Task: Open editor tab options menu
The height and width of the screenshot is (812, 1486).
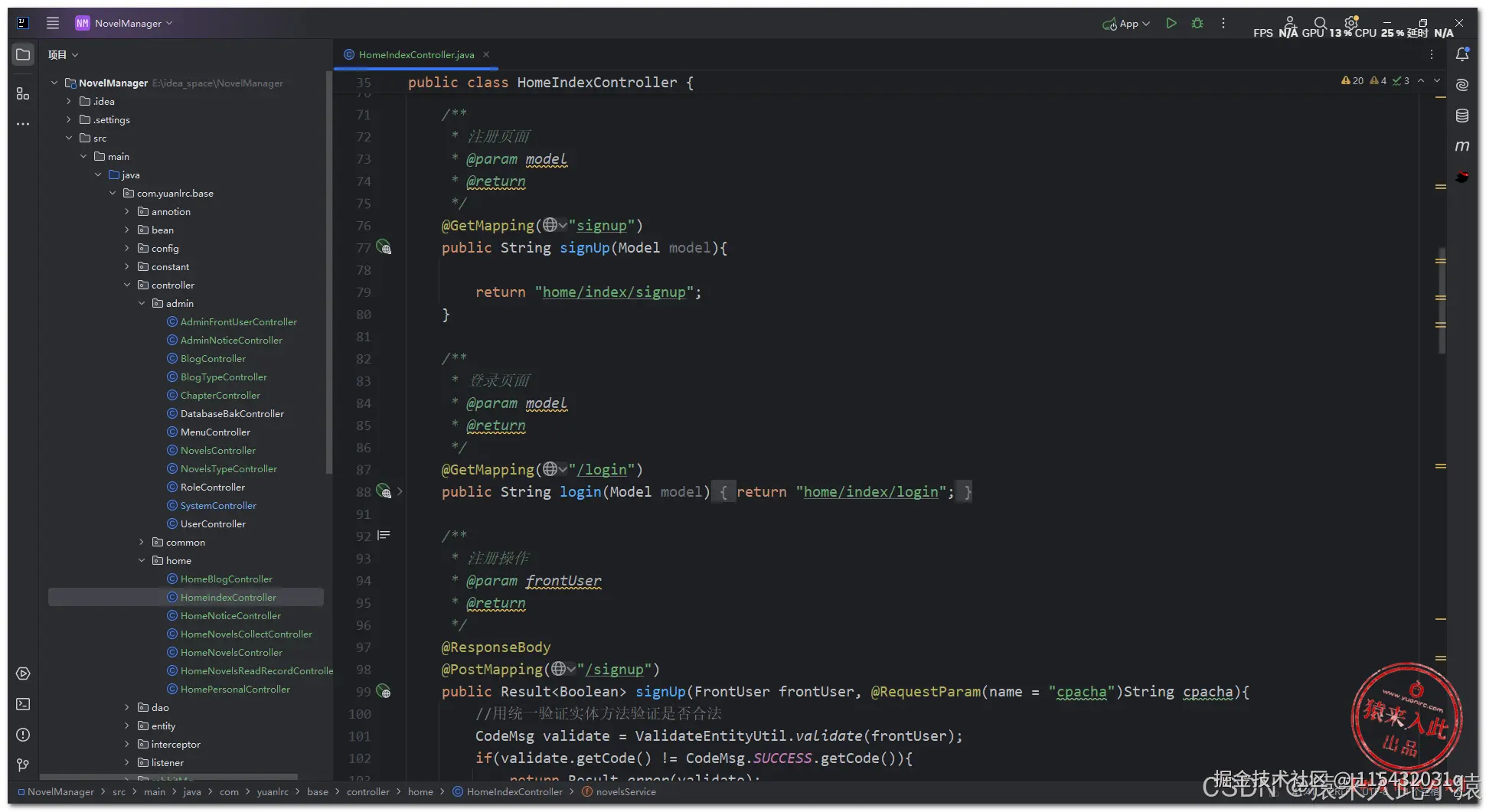Action: 1432,54
